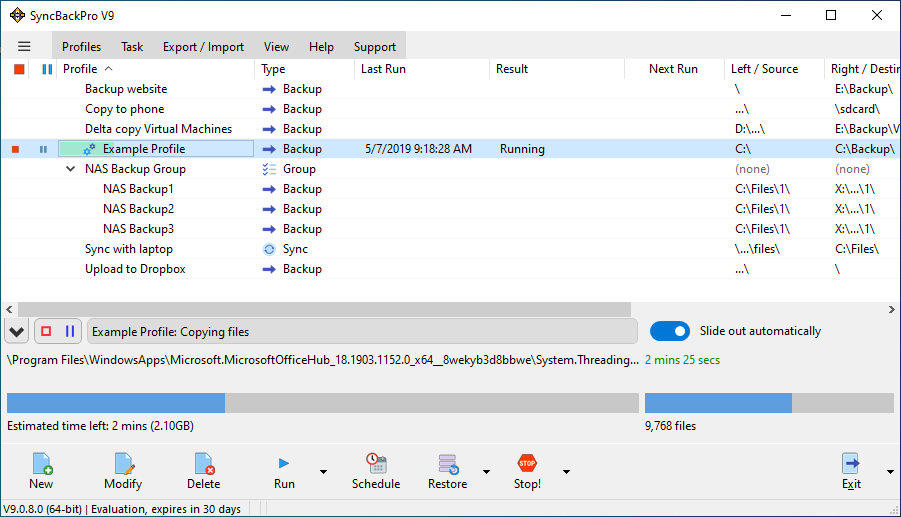Screen dimensions: 901x517
Task: Open the Stop! dropdown arrow
Action: pos(567,472)
